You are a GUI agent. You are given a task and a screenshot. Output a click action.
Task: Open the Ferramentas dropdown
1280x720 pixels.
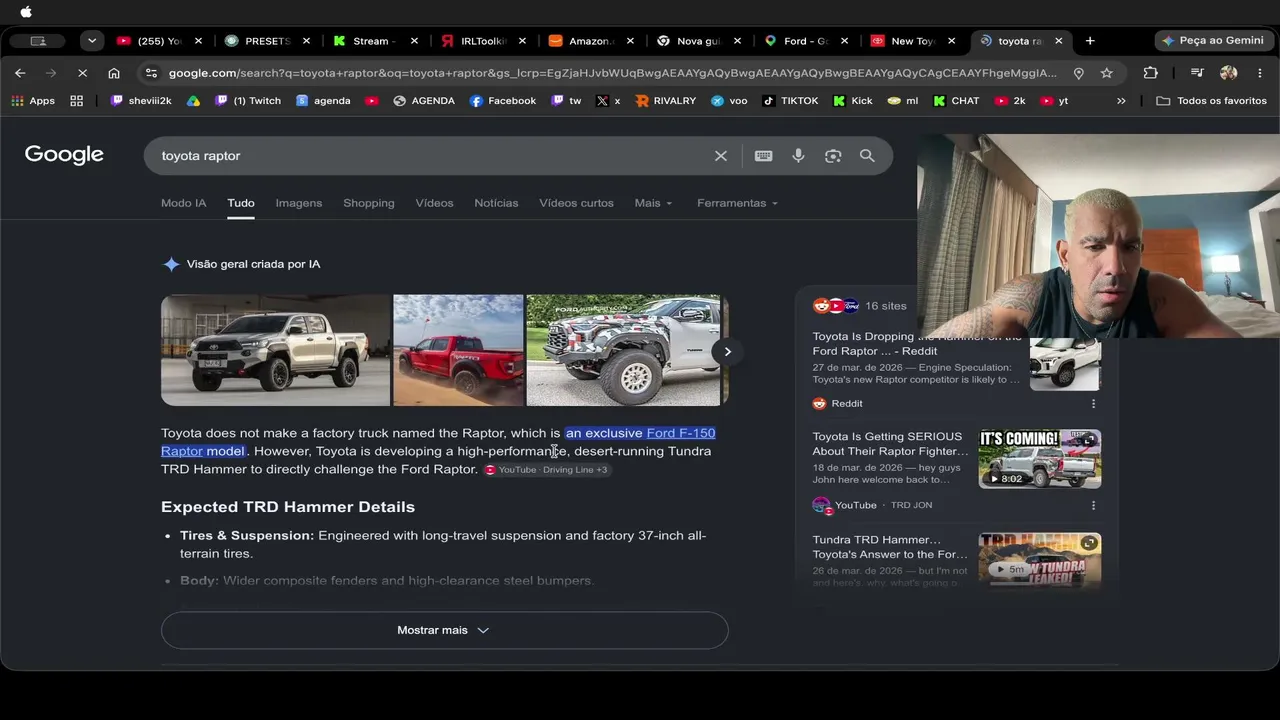(x=738, y=203)
